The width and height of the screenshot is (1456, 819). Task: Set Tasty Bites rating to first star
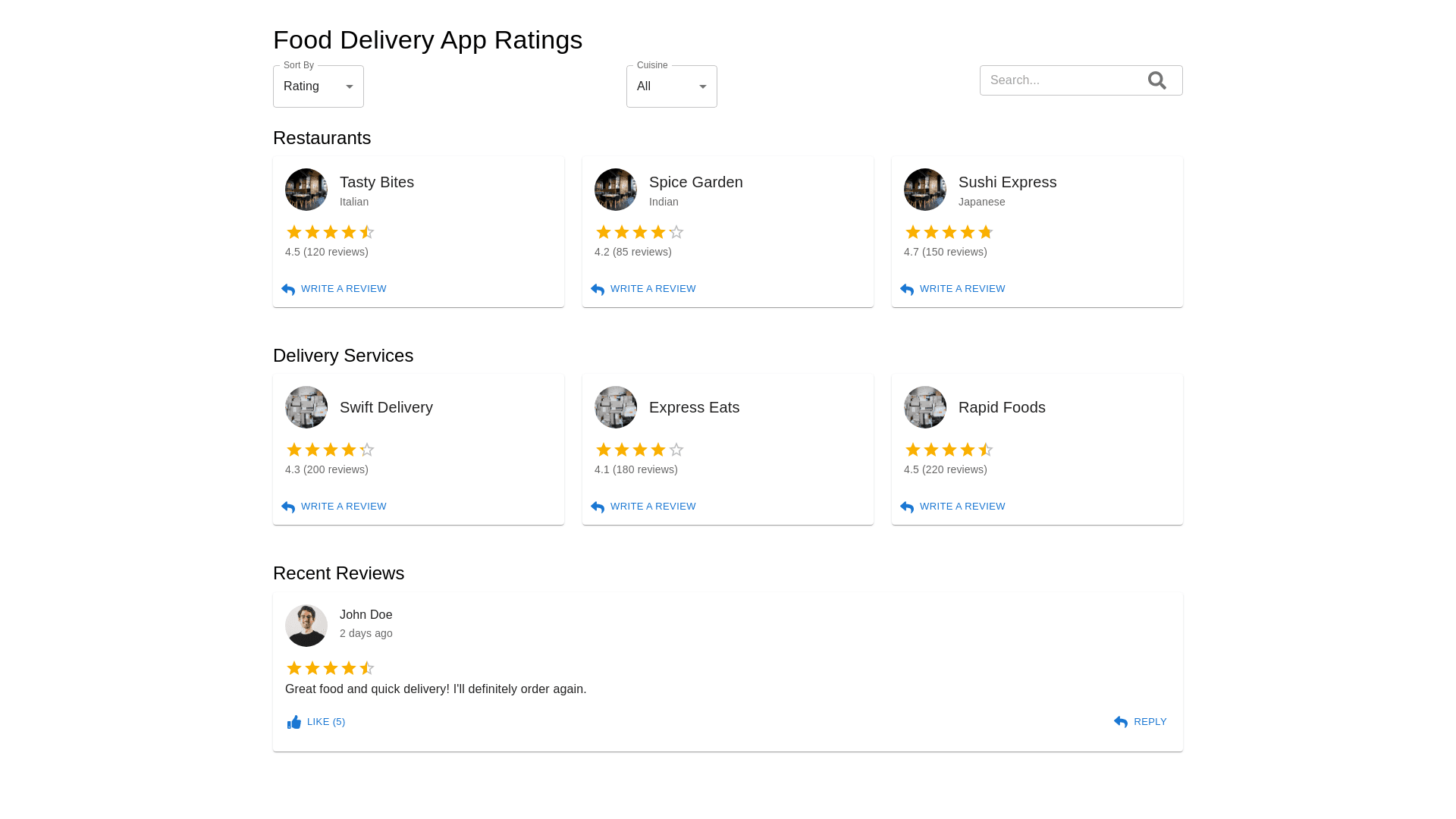(x=294, y=233)
